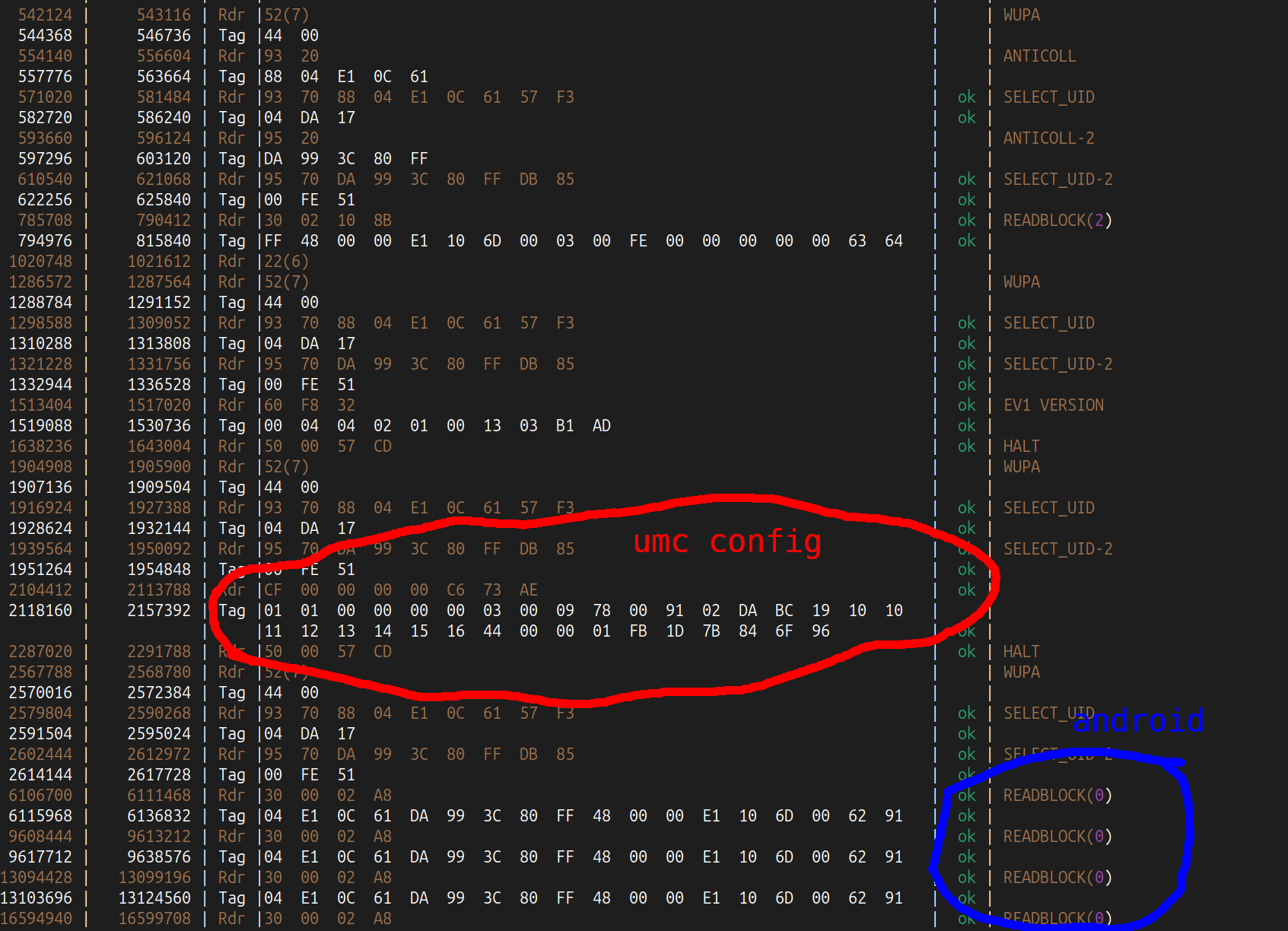
Task: Select the 22(6) reader command
Action: 287,262
